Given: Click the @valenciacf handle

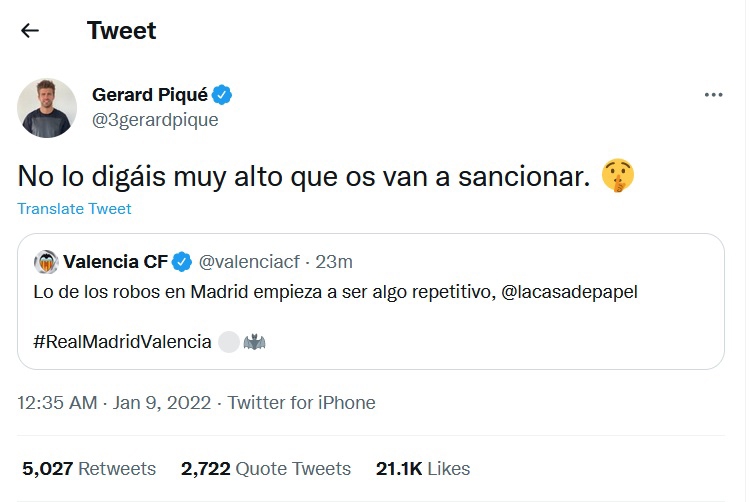Looking at the screenshot, I should [x=251, y=262].
